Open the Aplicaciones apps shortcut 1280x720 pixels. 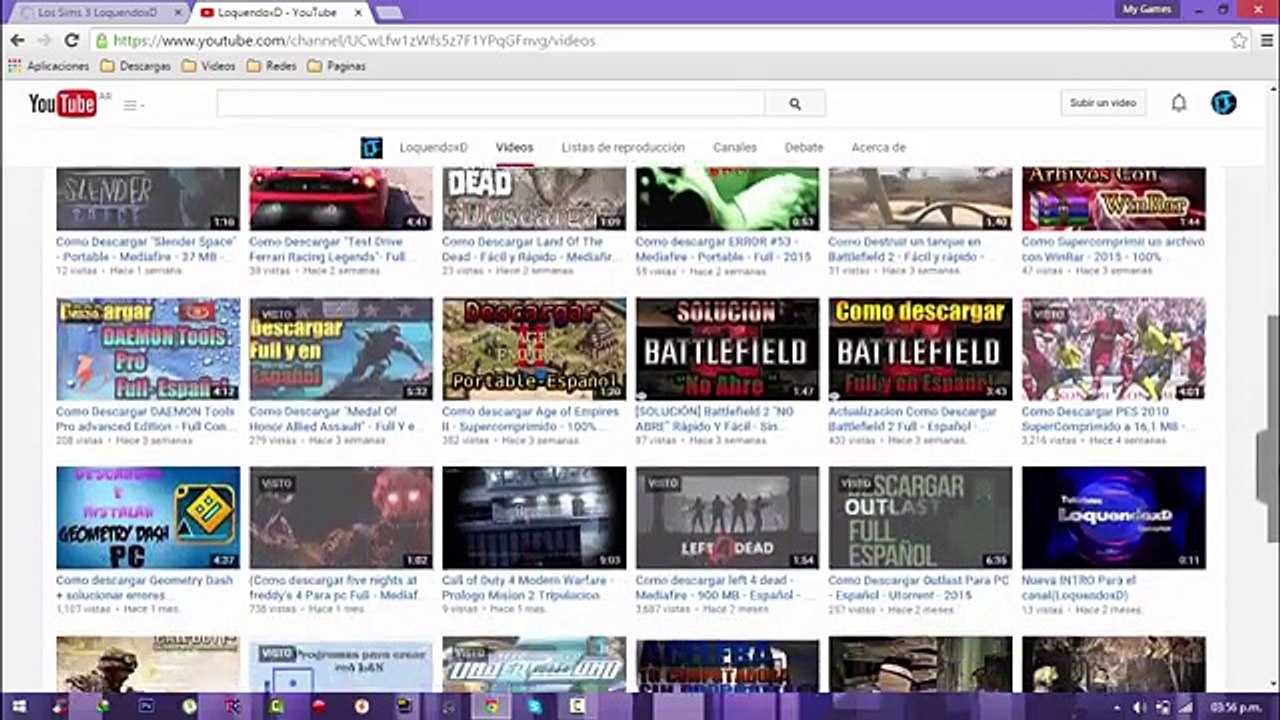pos(48,66)
